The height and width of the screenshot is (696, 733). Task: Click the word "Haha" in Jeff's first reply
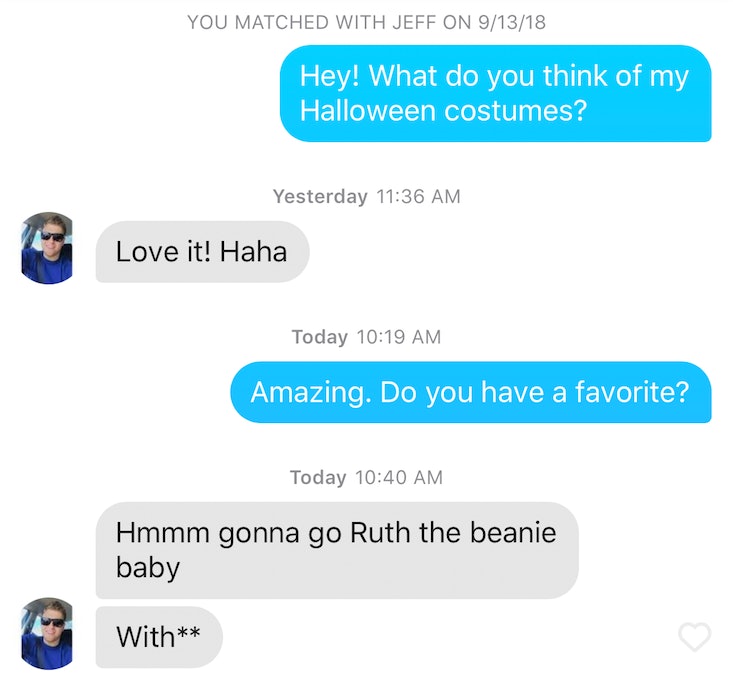coord(253,252)
